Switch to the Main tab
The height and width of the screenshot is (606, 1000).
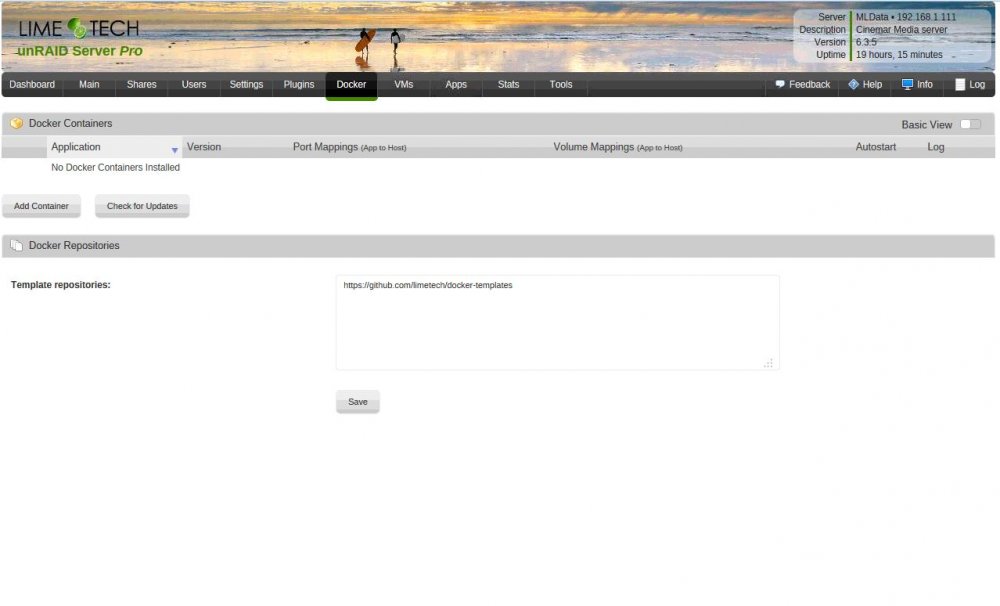[x=89, y=85]
